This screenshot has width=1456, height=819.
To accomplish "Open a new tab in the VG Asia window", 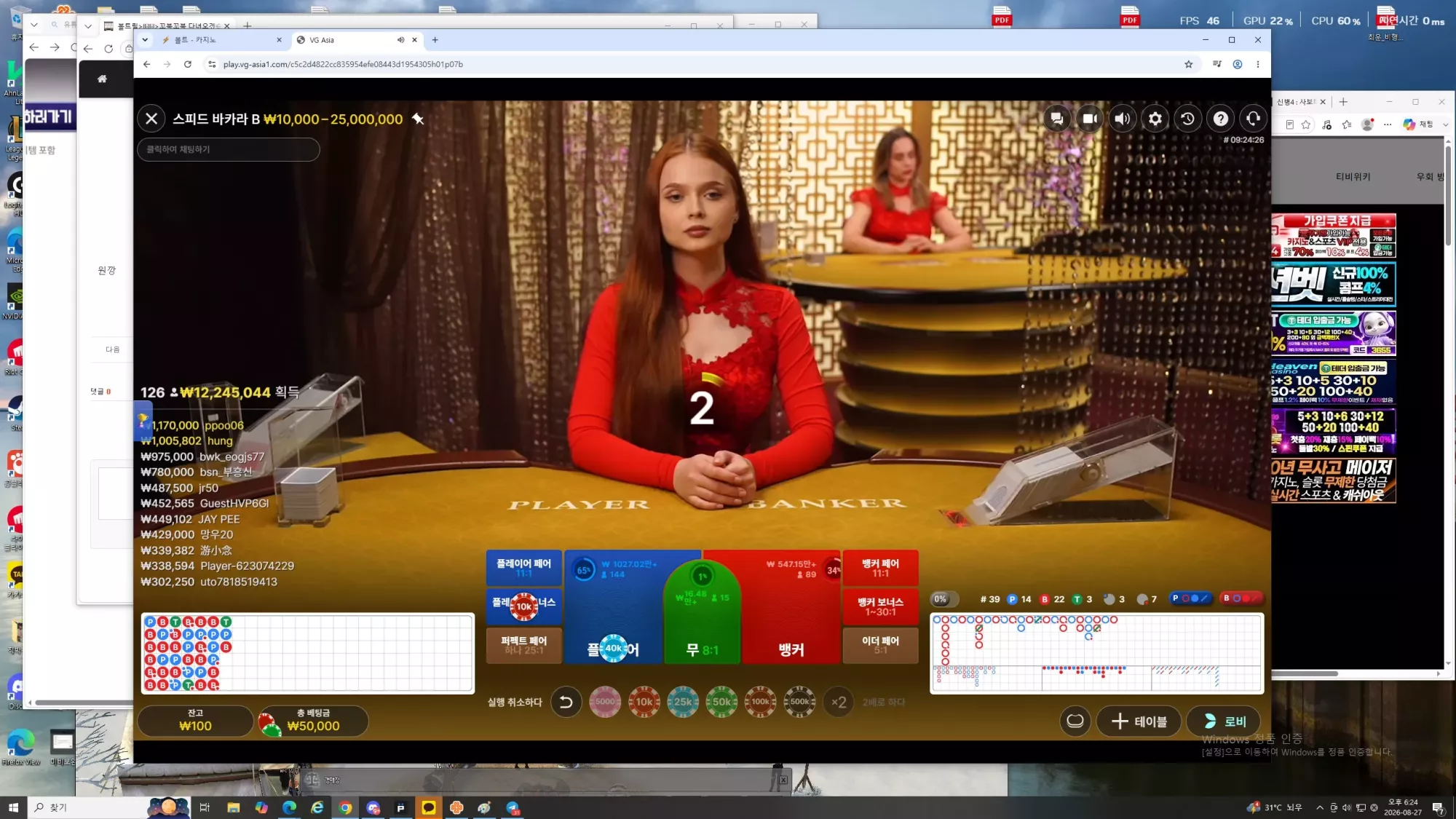I will pyautogui.click(x=435, y=40).
